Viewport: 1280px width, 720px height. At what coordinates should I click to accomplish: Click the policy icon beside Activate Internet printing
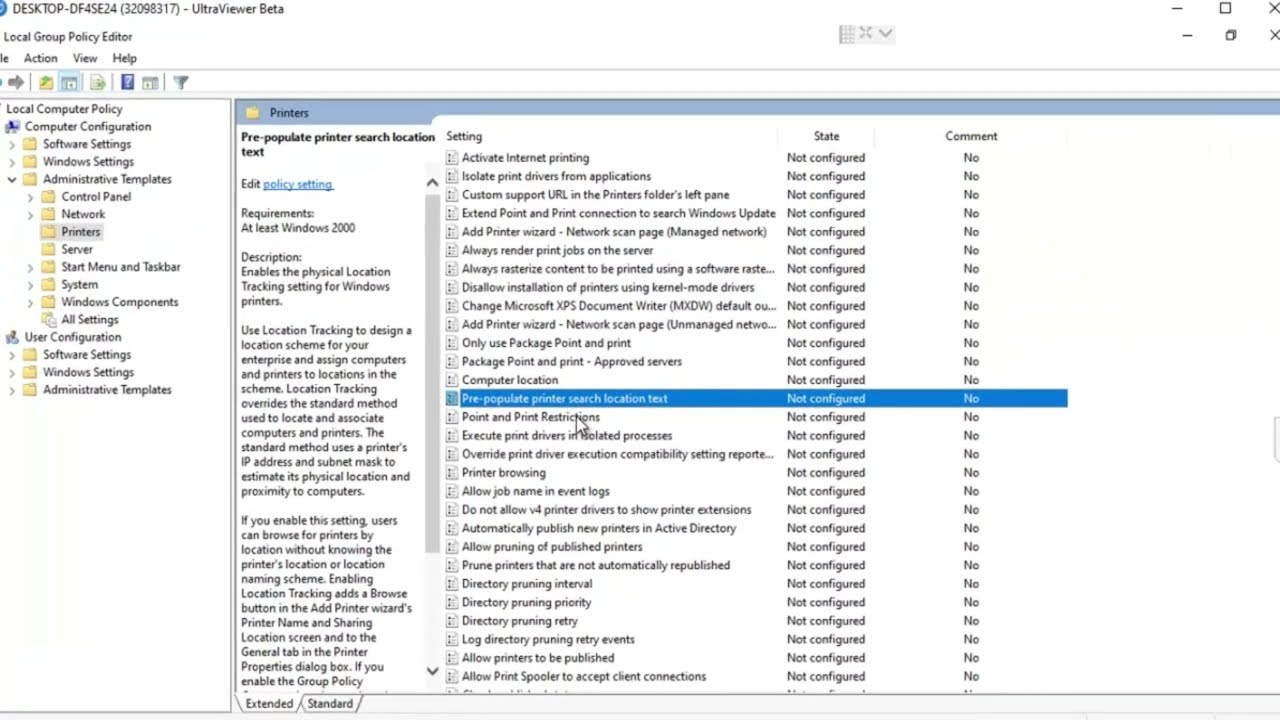452,158
